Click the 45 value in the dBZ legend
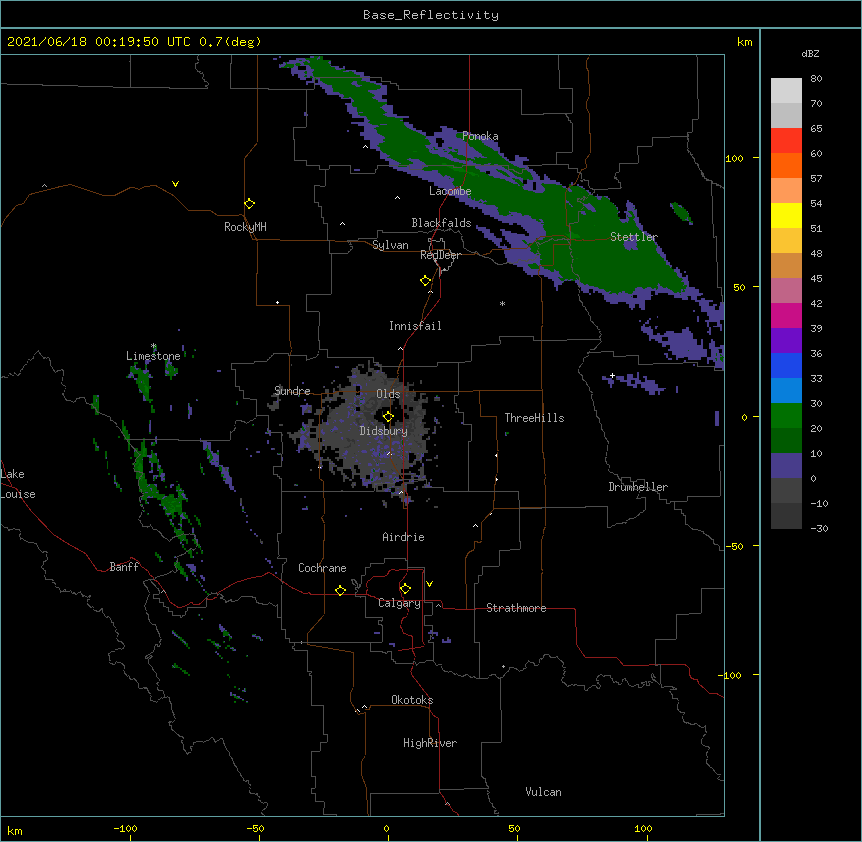The height and width of the screenshot is (842, 862). coord(816,279)
